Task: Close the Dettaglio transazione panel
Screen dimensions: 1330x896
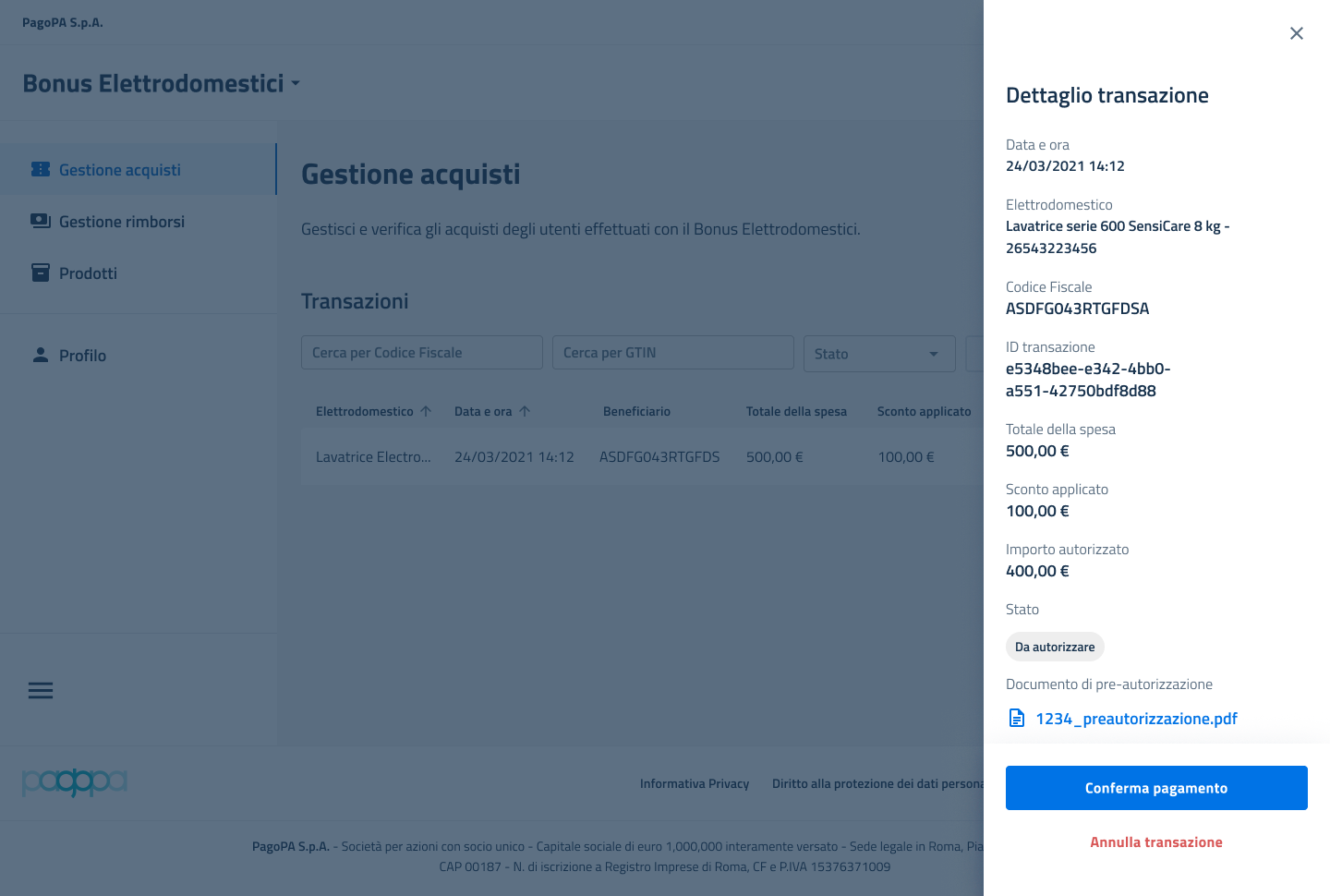Action: click(1296, 33)
